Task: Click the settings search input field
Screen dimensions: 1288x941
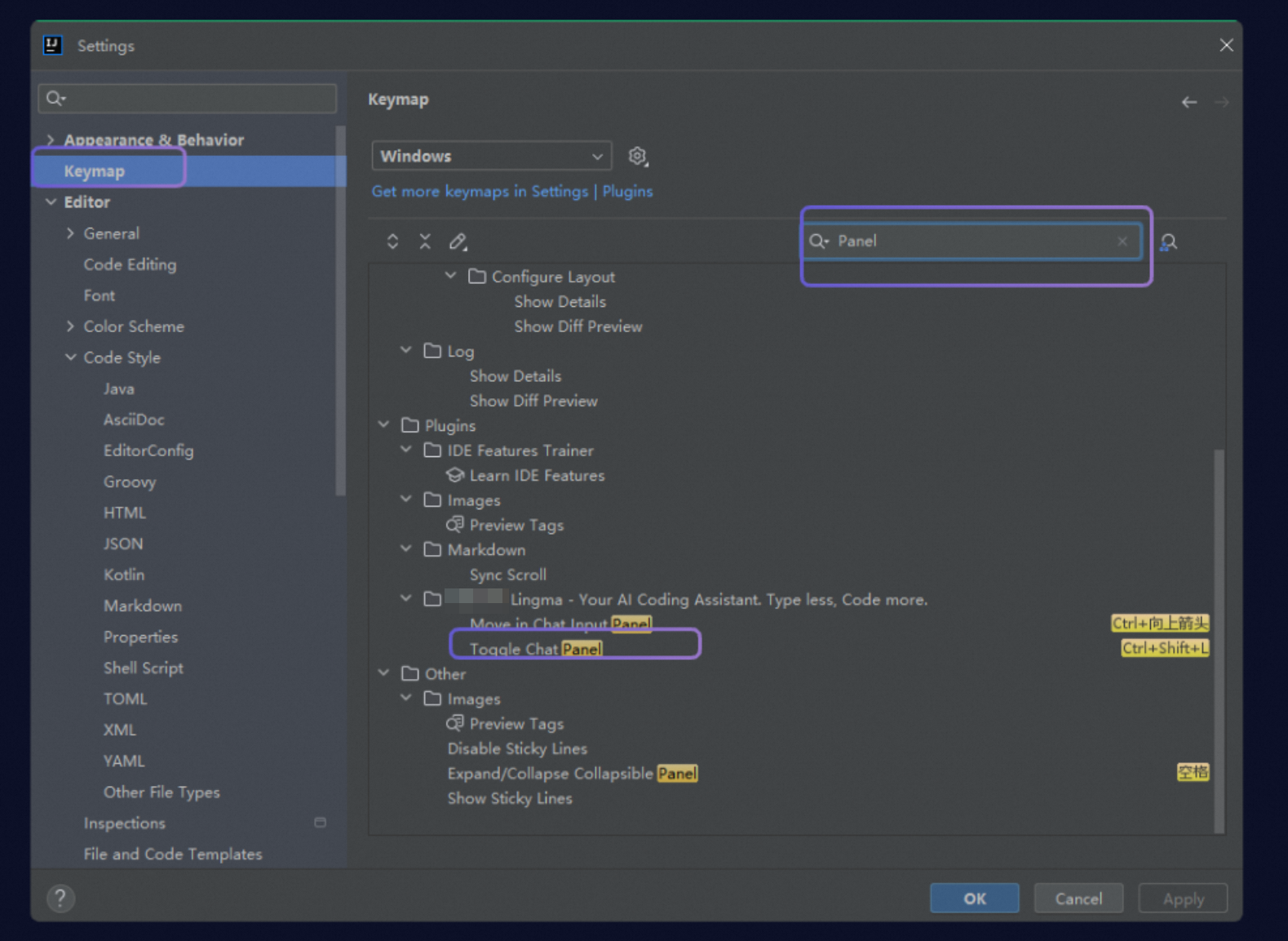Action: [188, 99]
